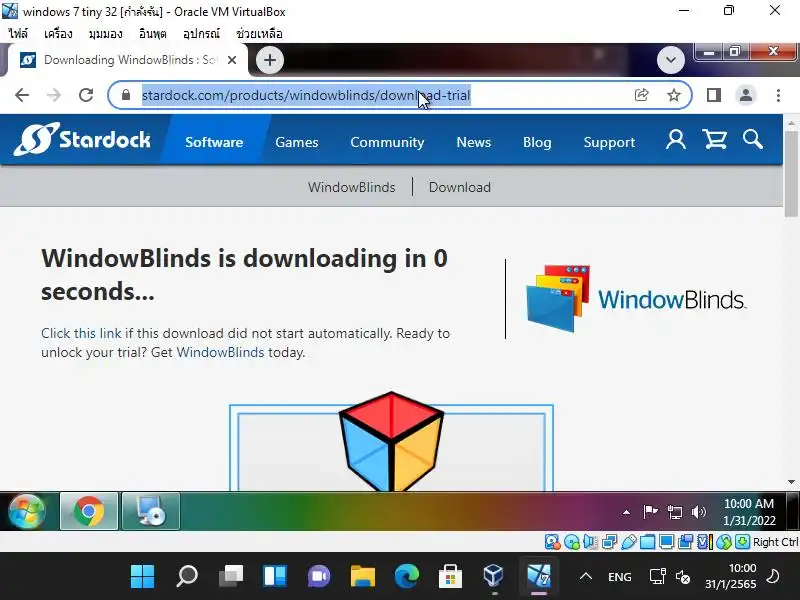Viewport: 800px width, 600px height.
Task: Open the site security padlock info
Action: pos(126,95)
